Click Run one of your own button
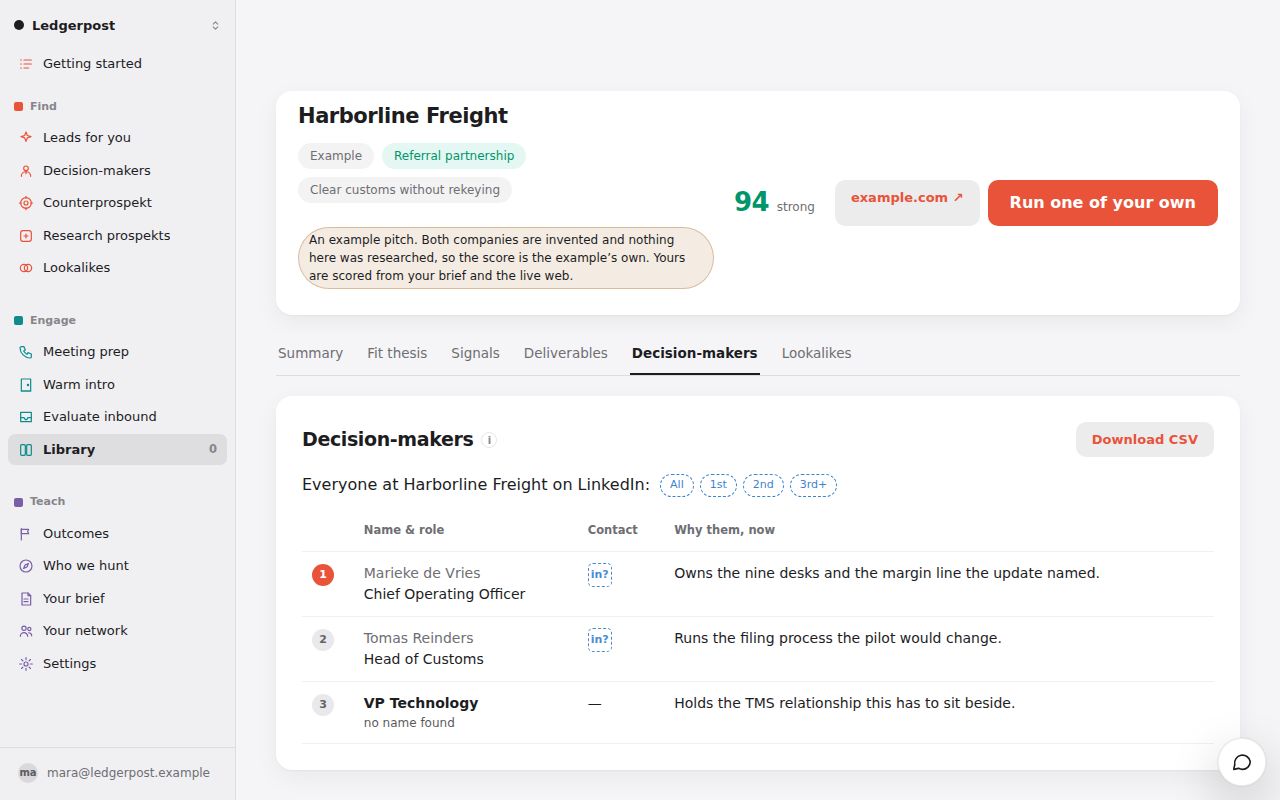The image size is (1280, 800). (x=1103, y=203)
